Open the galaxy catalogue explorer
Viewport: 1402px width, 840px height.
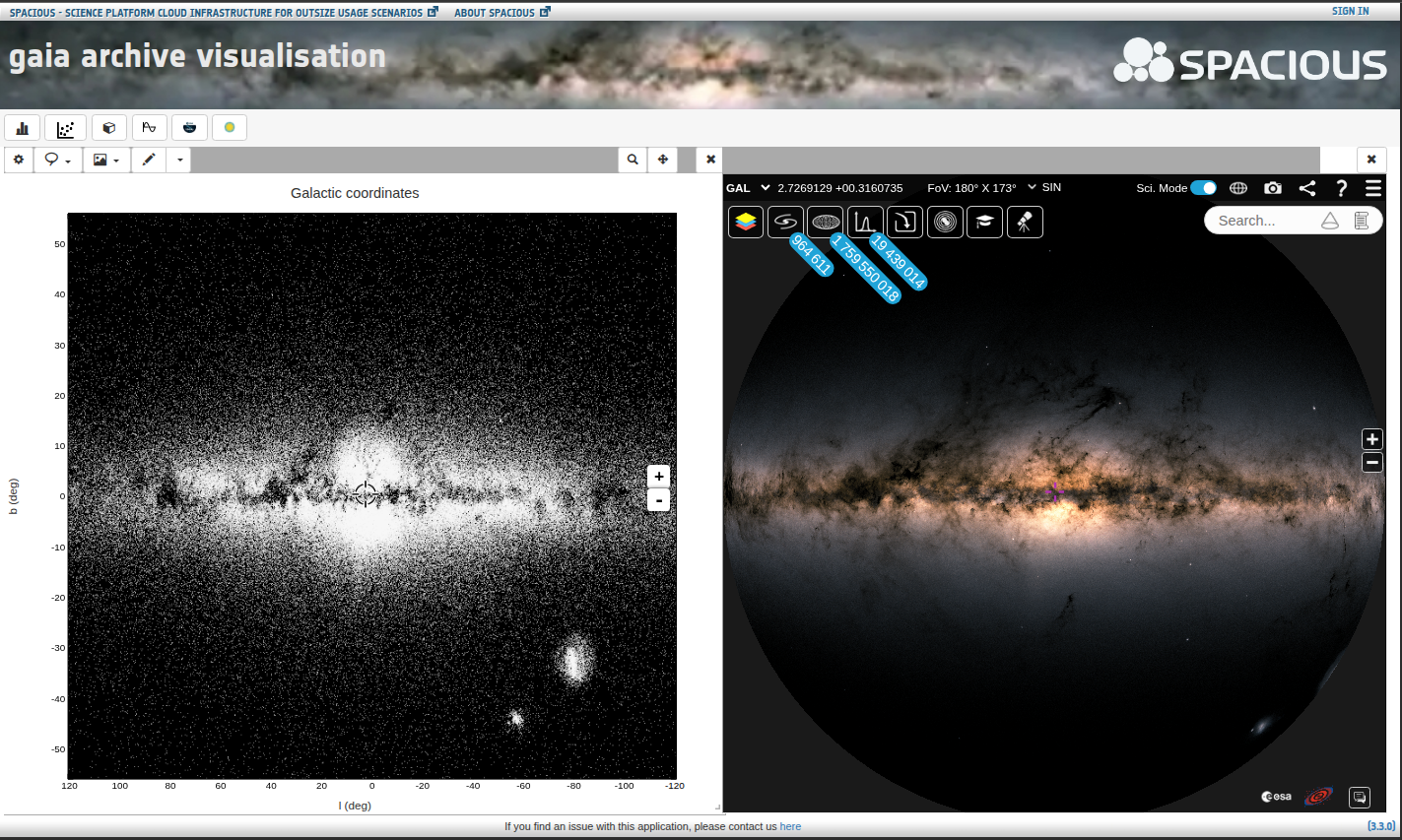[785, 222]
